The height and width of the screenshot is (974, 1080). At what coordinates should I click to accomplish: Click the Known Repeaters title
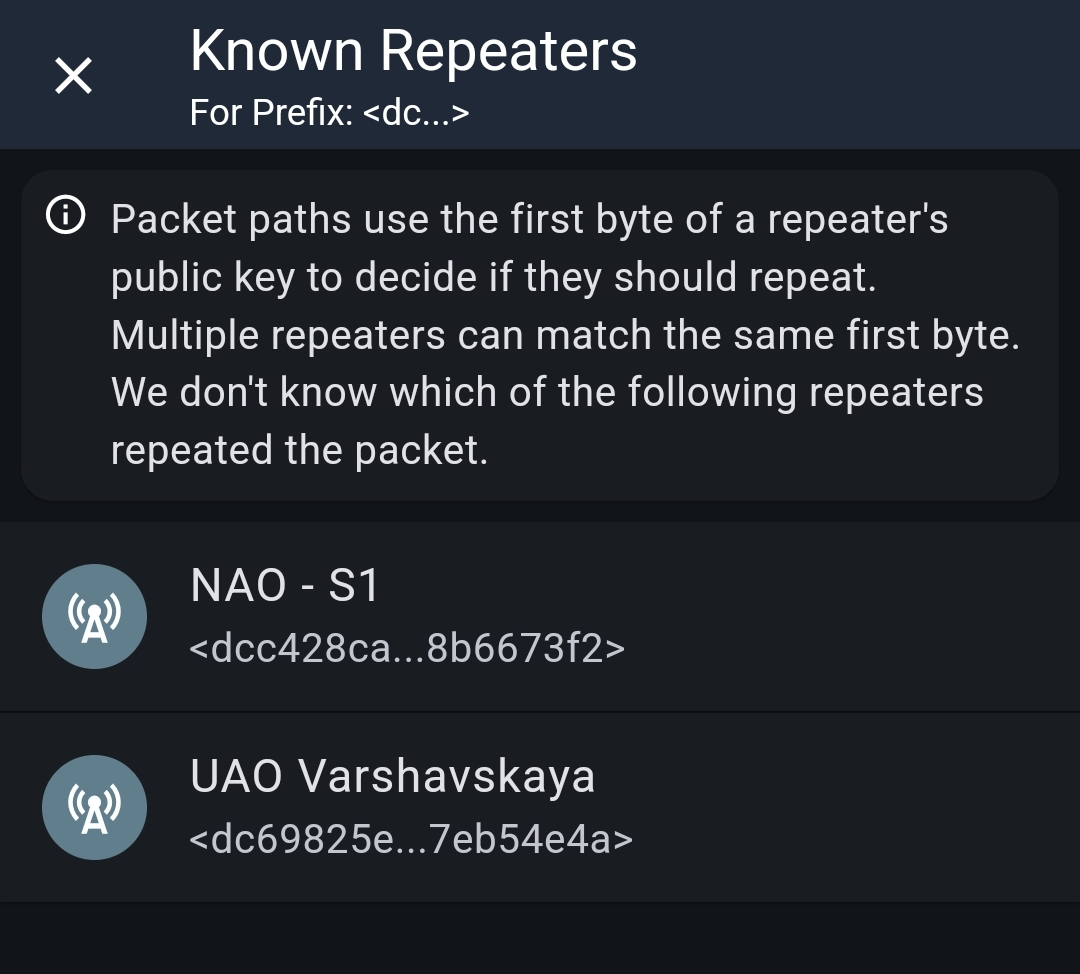(413, 50)
